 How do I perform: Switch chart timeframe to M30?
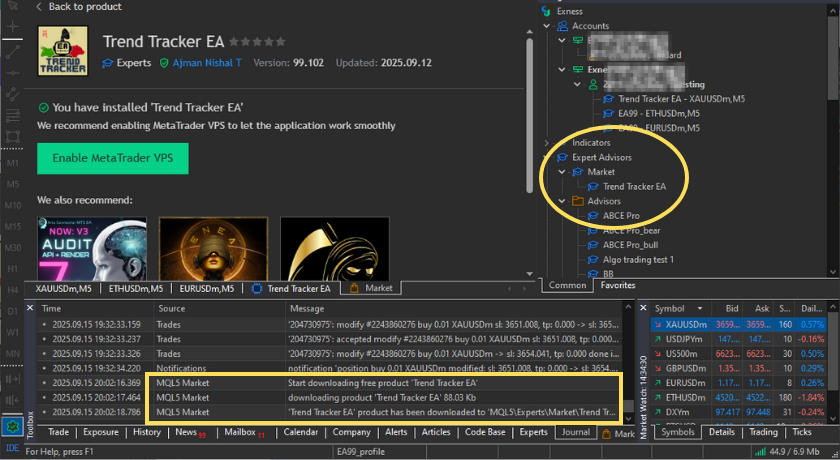click(13, 247)
